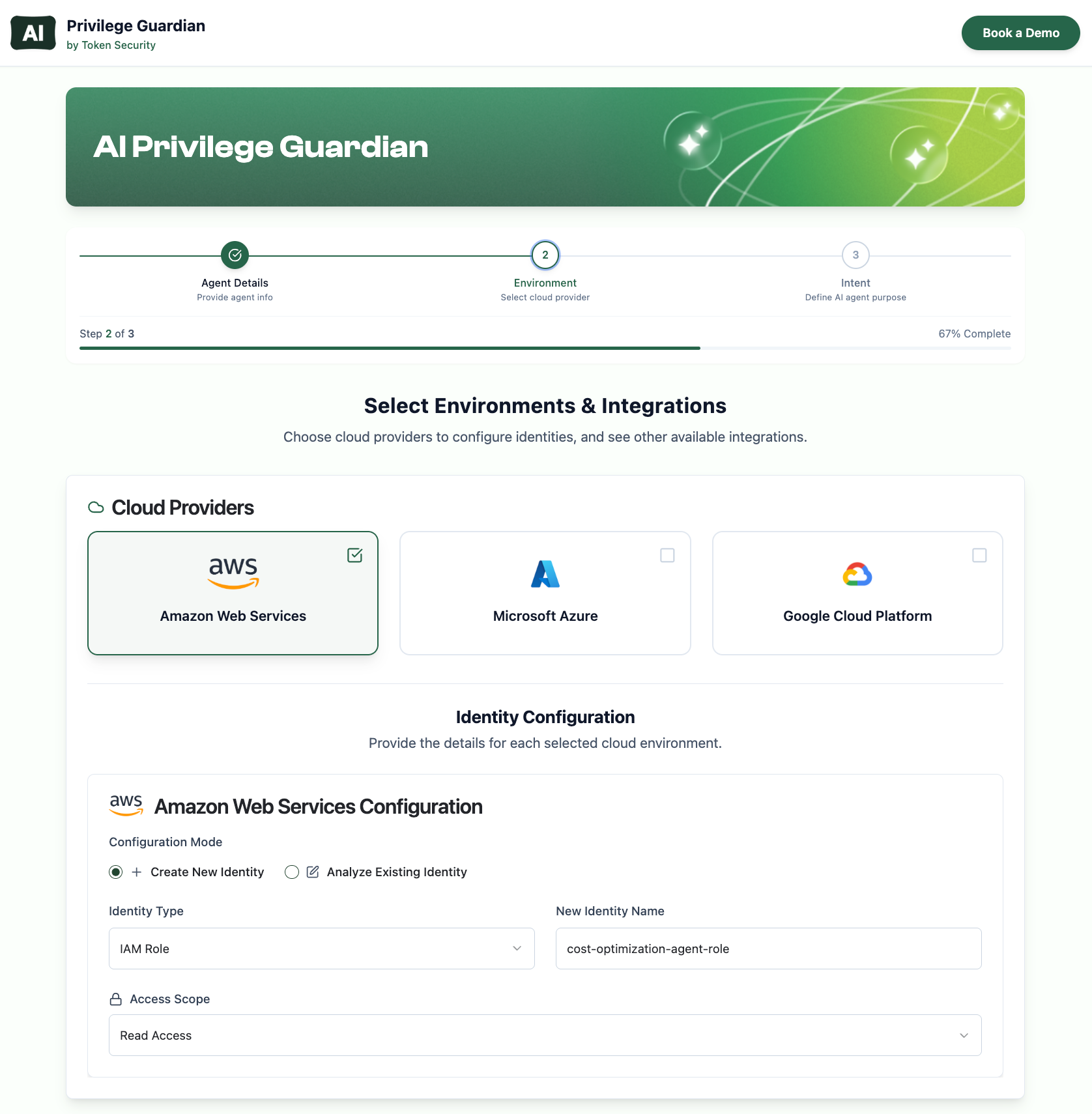Image resolution: width=1092 pixels, height=1114 pixels.
Task: Click the AI logo icon in the header
Action: (x=33, y=33)
